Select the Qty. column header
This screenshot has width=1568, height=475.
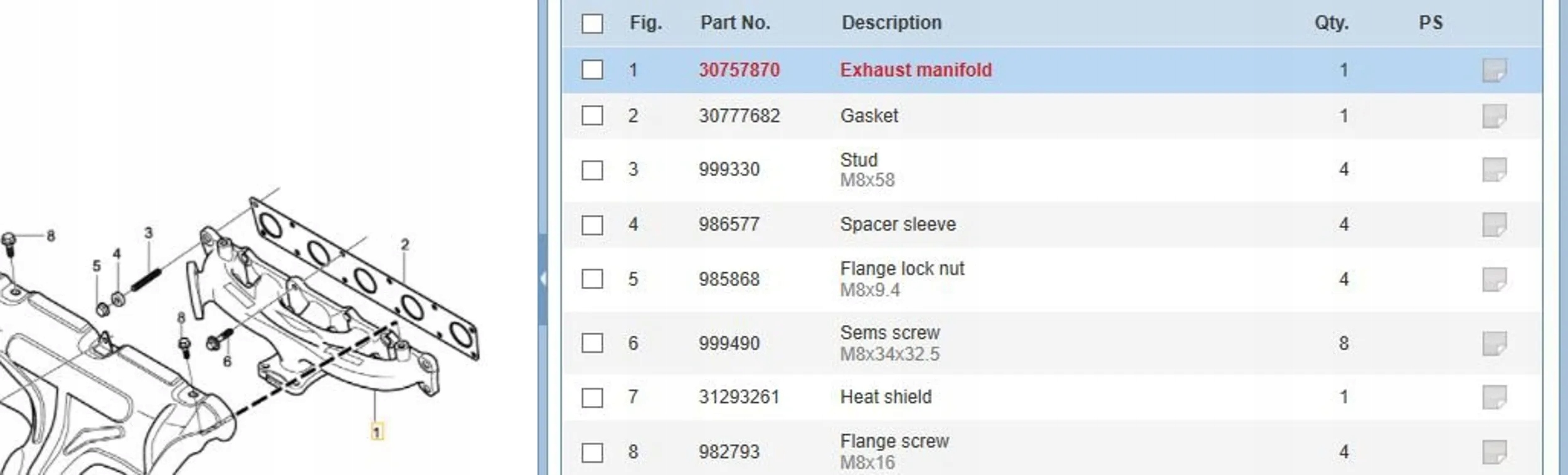coord(1331,23)
